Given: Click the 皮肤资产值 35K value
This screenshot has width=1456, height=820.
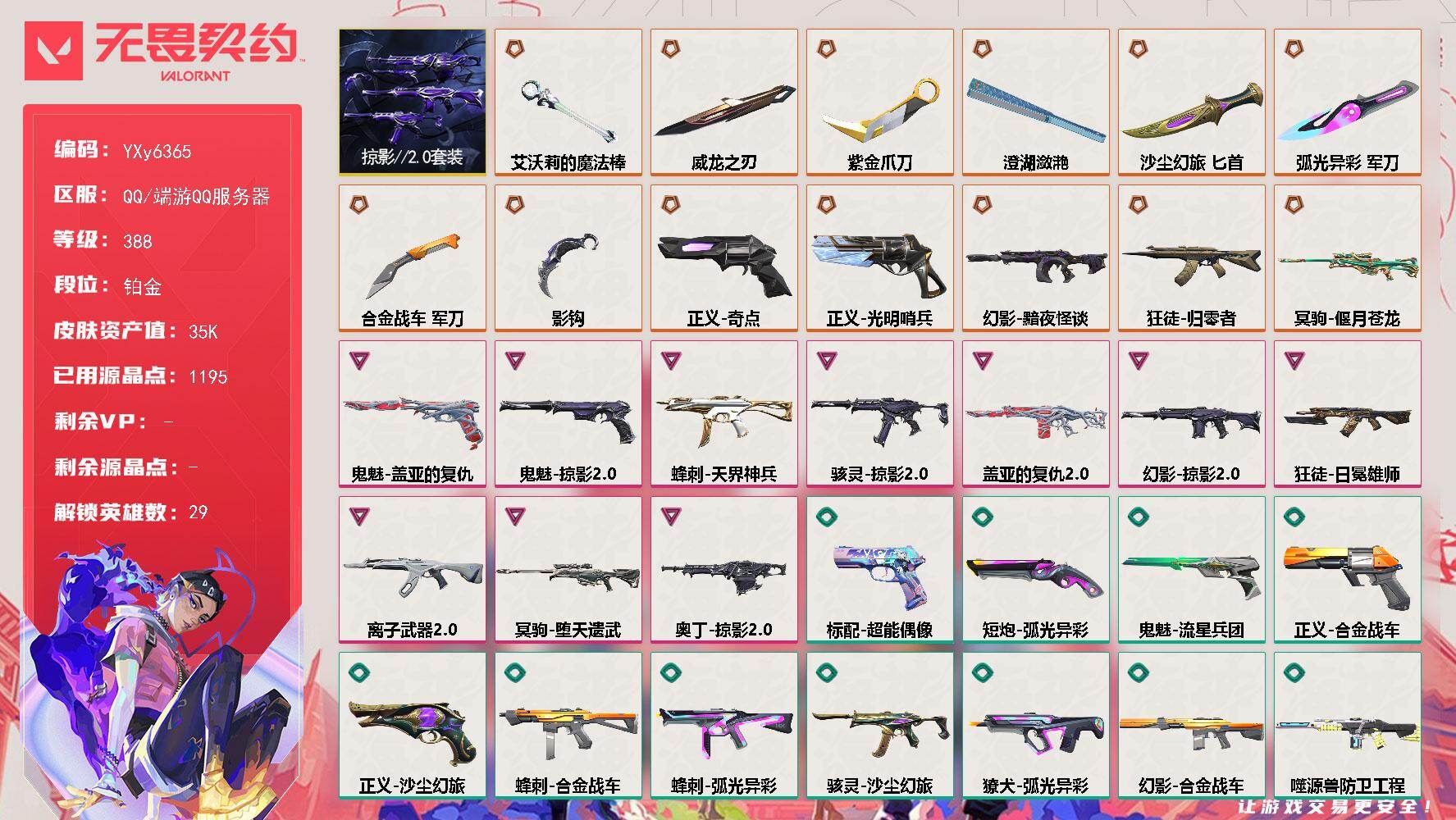Looking at the screenshot, I should 203,332.
